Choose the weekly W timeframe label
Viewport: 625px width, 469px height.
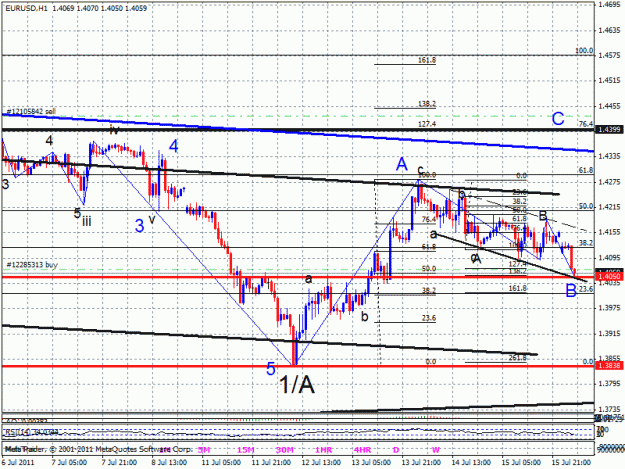point(436,450)
